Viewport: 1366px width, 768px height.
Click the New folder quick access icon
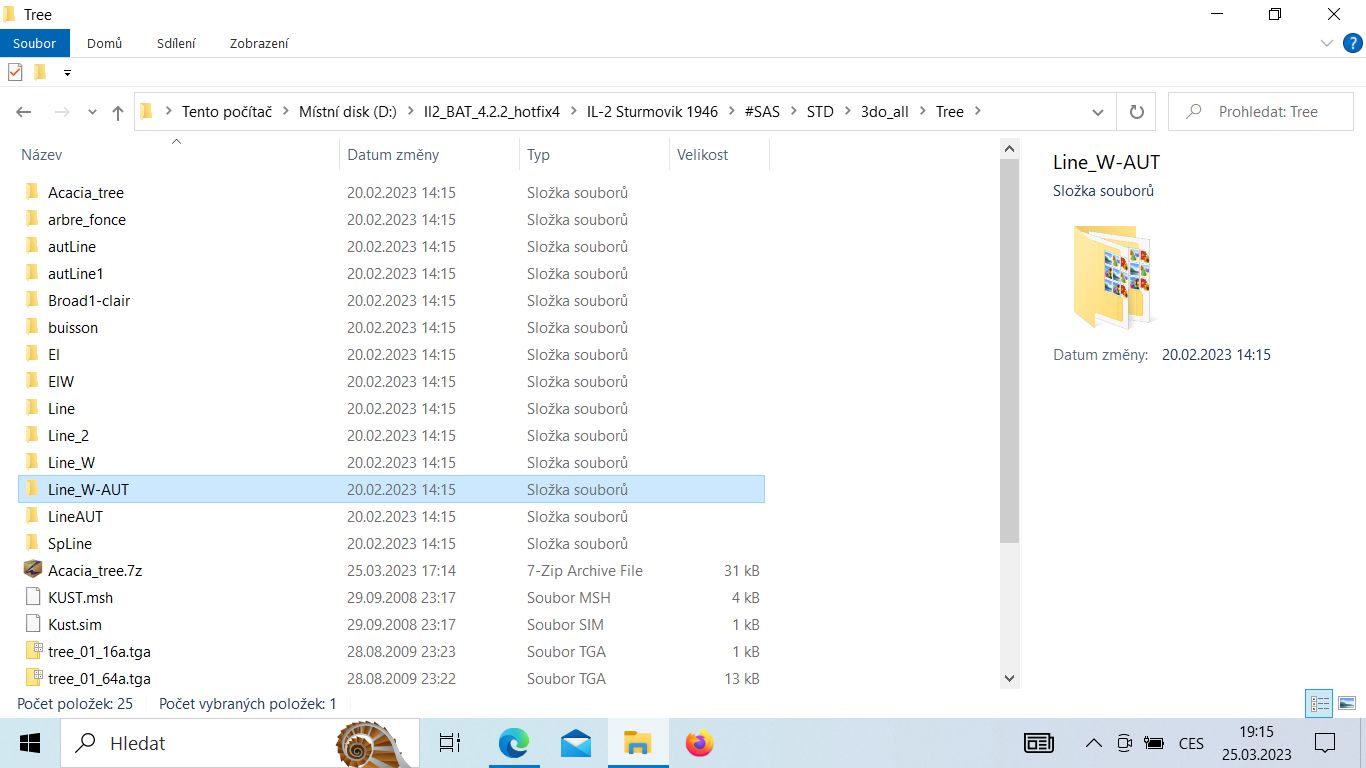40,72
